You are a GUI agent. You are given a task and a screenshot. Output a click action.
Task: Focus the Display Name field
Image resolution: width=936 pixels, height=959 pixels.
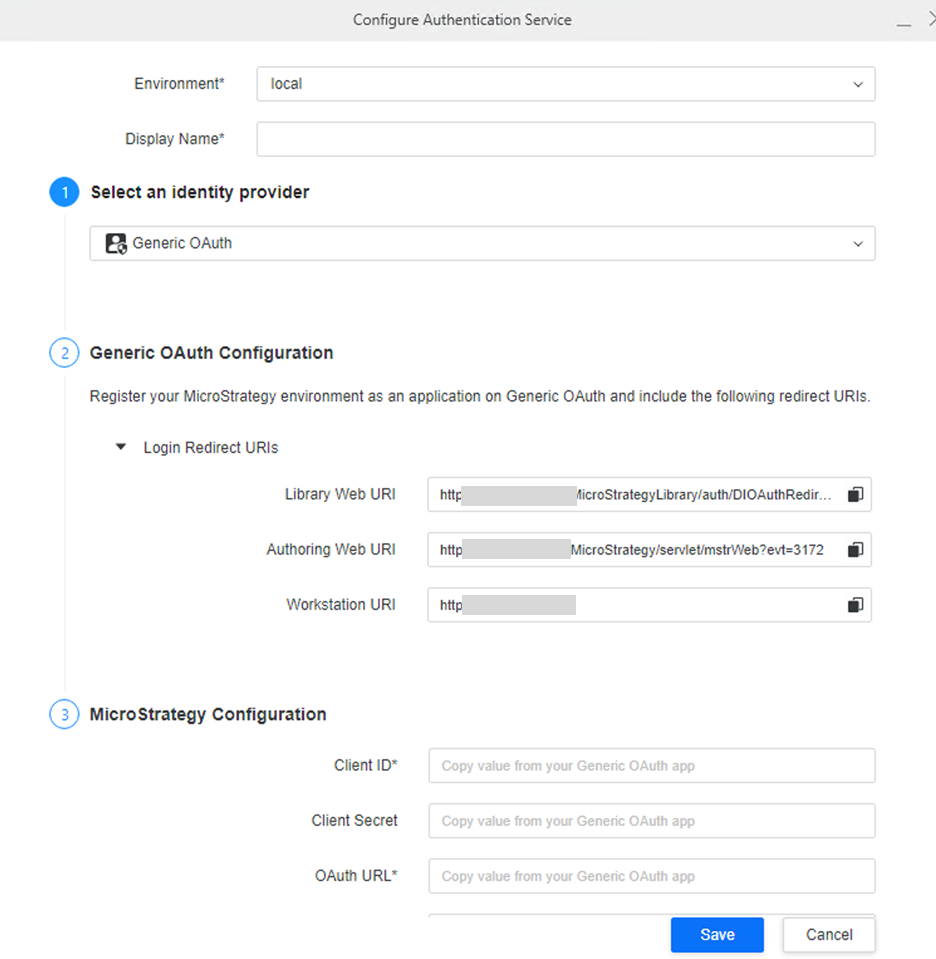pos(565,139)
